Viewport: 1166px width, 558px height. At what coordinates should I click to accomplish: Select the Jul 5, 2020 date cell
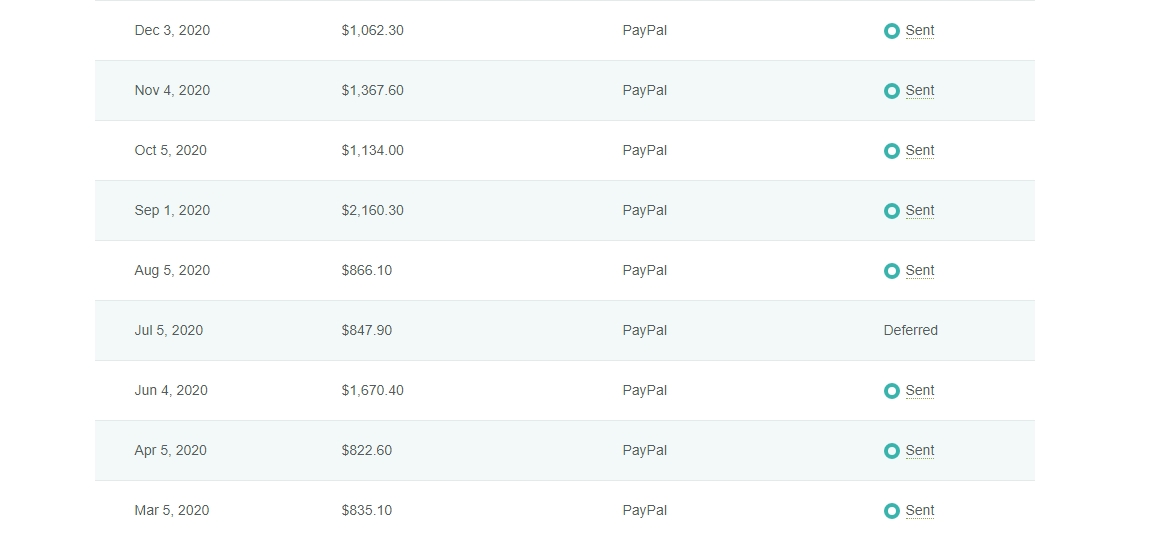[x=169, y=331]
